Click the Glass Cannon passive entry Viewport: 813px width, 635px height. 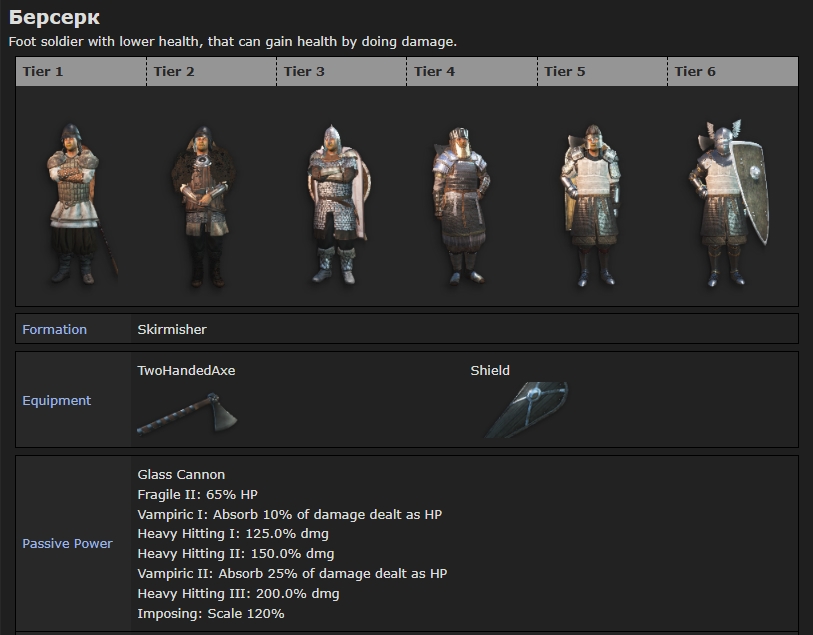coord(181,474)
